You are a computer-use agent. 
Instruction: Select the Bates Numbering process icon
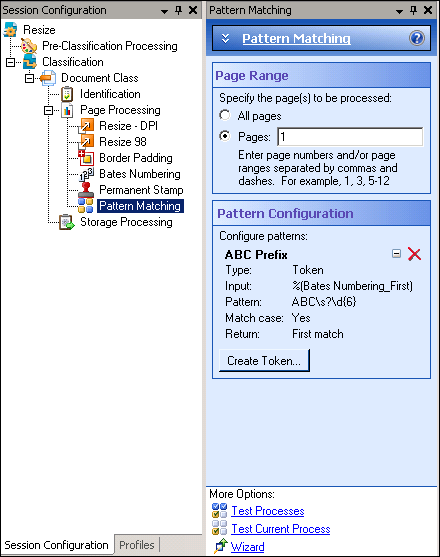(86, 174)
